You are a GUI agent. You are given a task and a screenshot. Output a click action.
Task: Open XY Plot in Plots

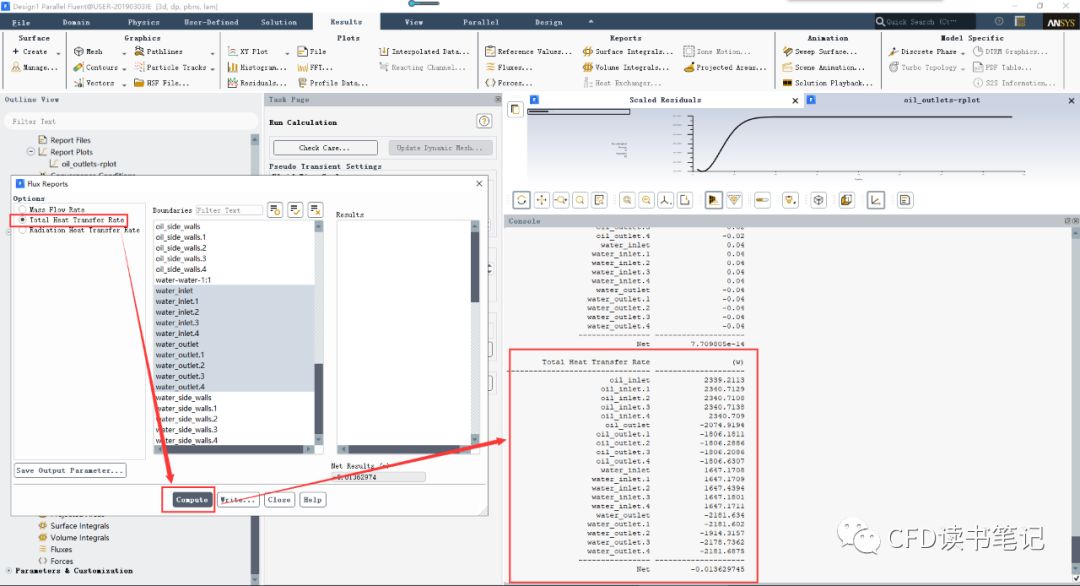[248, 52]
